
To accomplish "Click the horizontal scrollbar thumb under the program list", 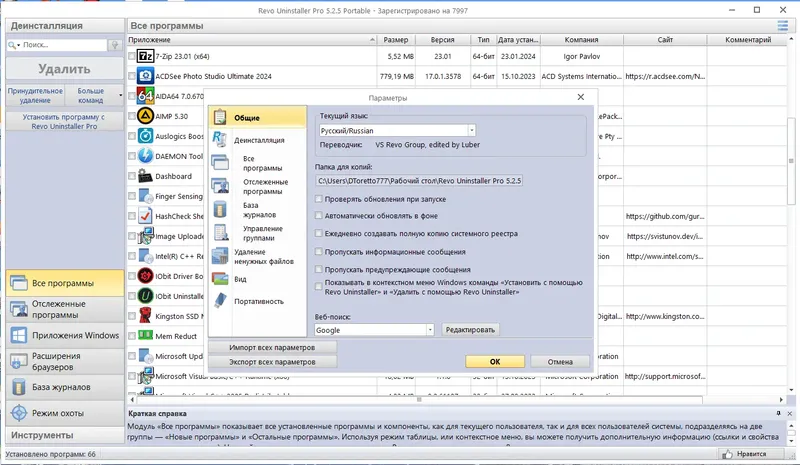I will click(x=419, y=400).
